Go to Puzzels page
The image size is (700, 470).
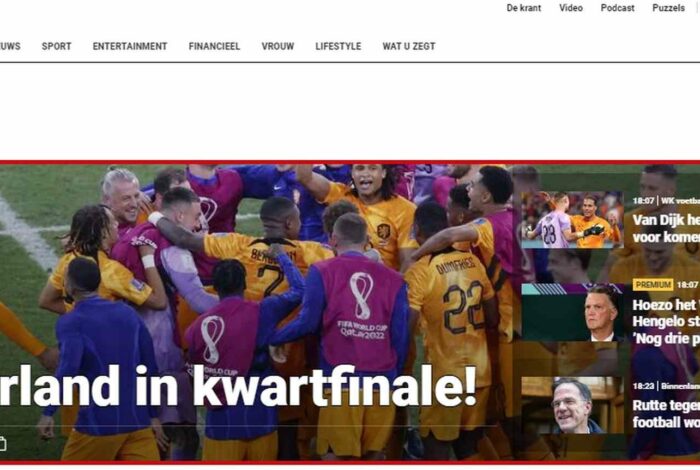668,8
